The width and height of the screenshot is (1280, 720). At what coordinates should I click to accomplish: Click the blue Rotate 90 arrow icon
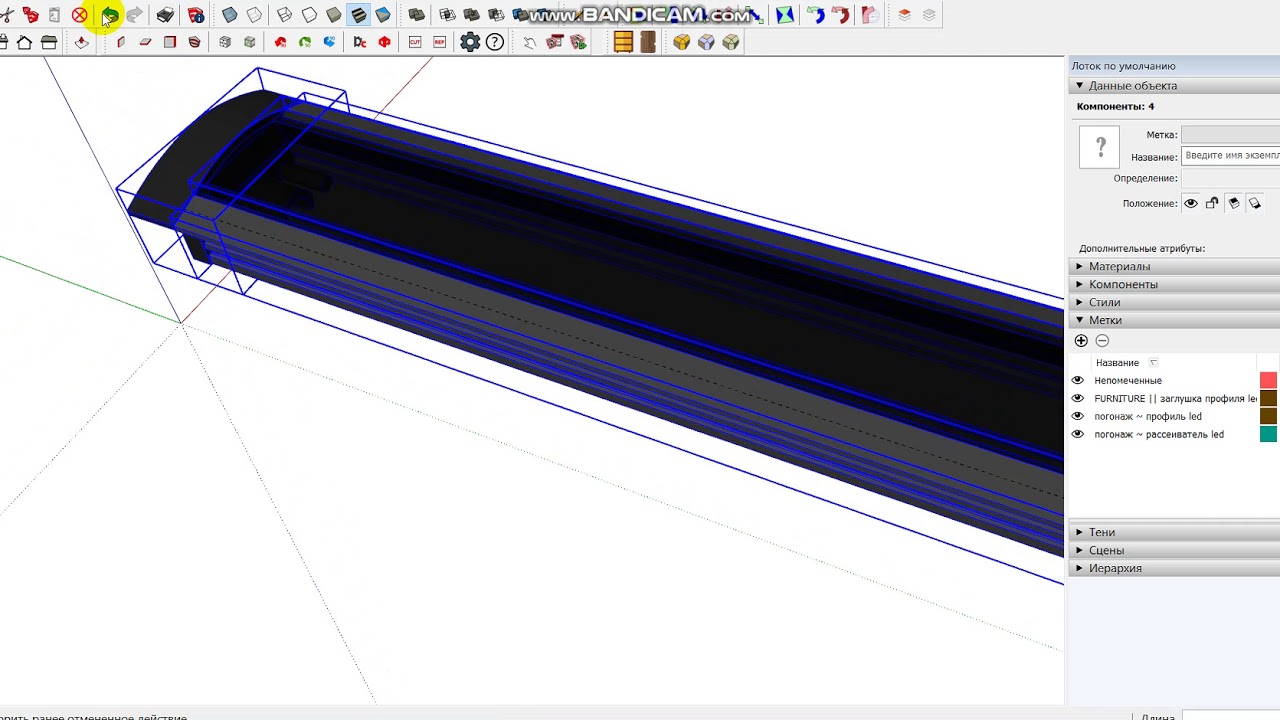[329, 42]
